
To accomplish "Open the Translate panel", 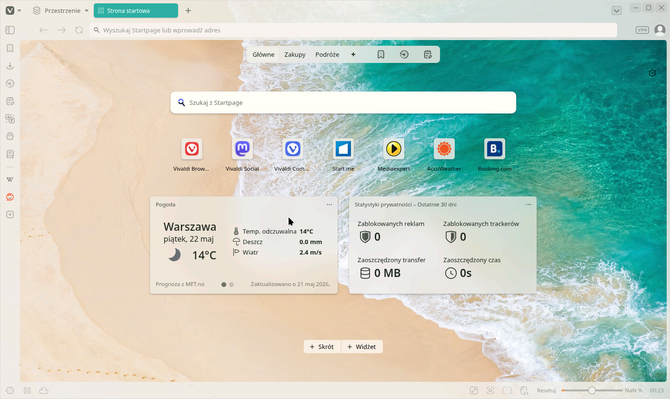I will tap(10, 119).
